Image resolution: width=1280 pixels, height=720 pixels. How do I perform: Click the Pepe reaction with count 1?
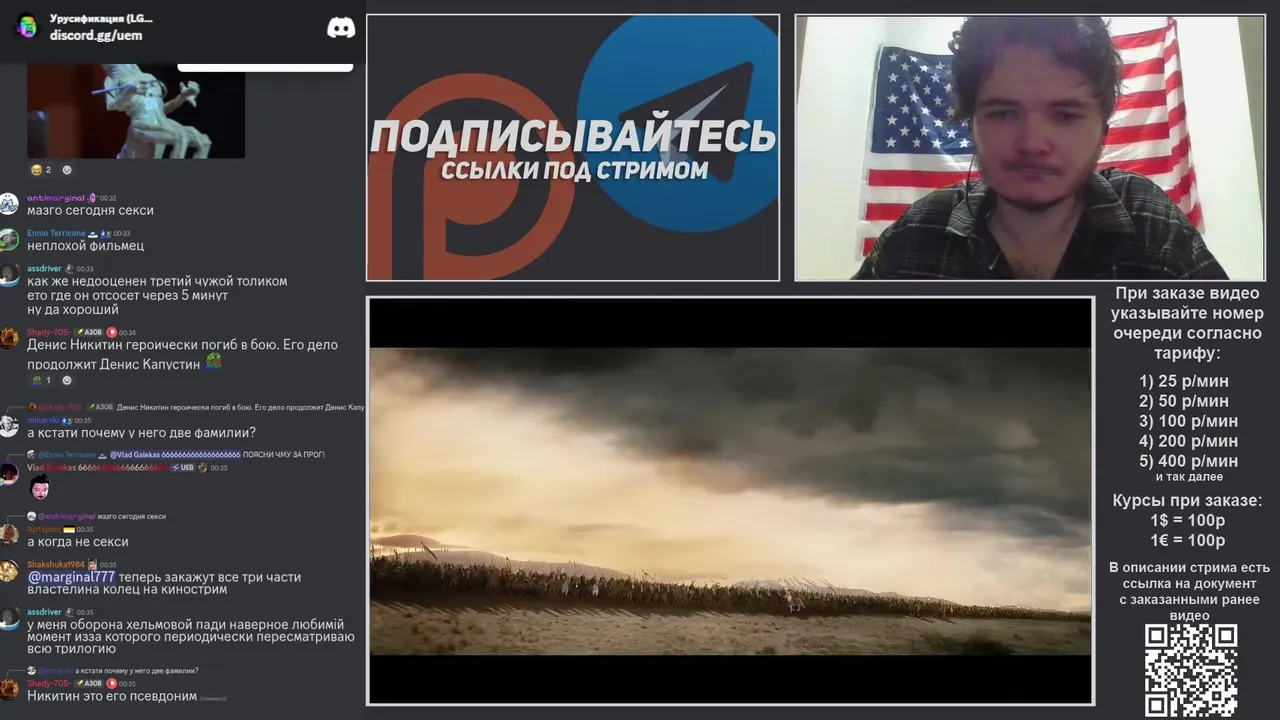click(41, 380)
